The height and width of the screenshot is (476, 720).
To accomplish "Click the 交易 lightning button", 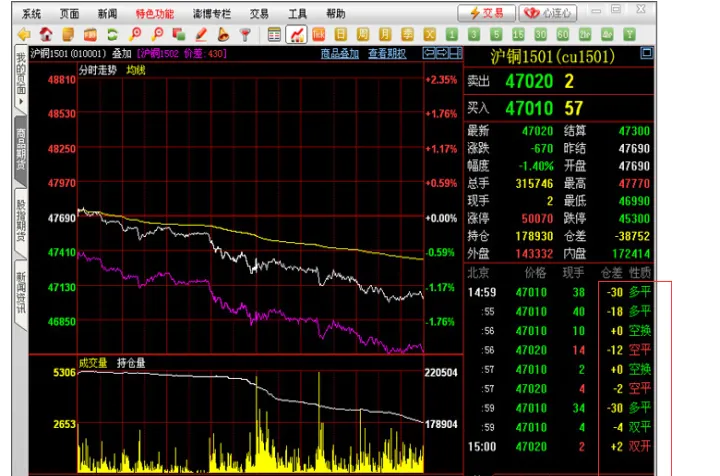I will 488,13.
